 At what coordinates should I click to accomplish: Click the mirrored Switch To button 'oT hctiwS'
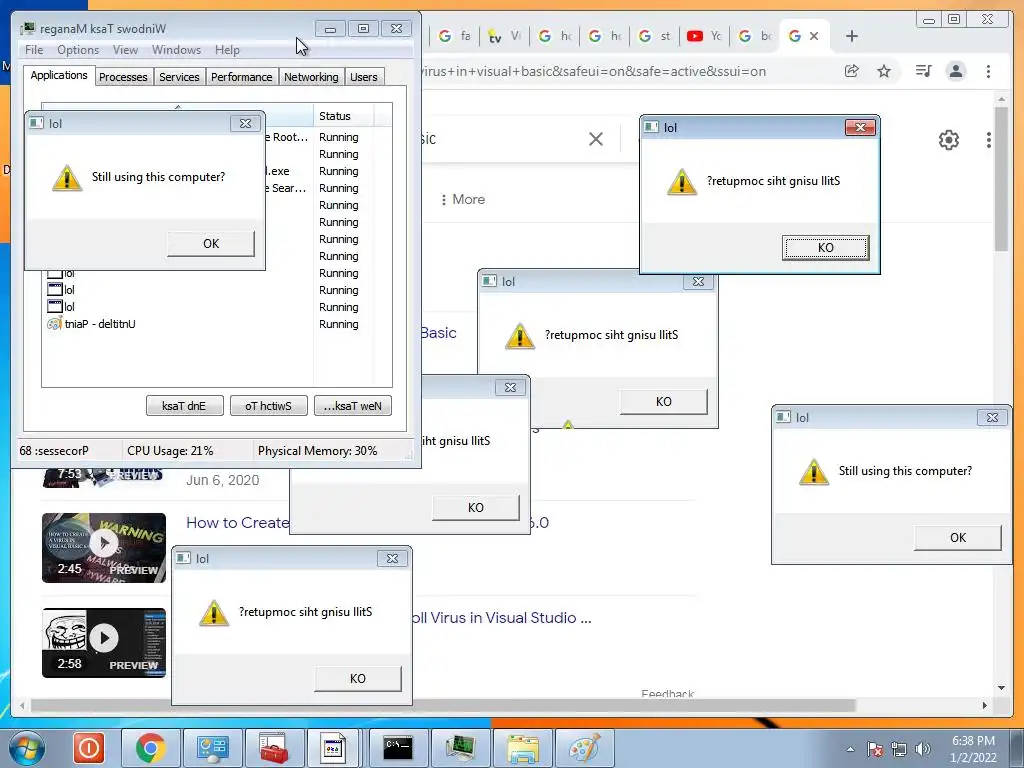(268, 406)
